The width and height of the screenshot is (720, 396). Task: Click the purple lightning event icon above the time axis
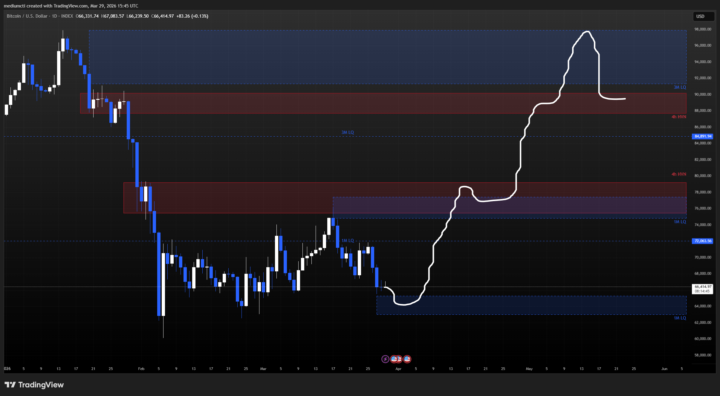[385, 359]
